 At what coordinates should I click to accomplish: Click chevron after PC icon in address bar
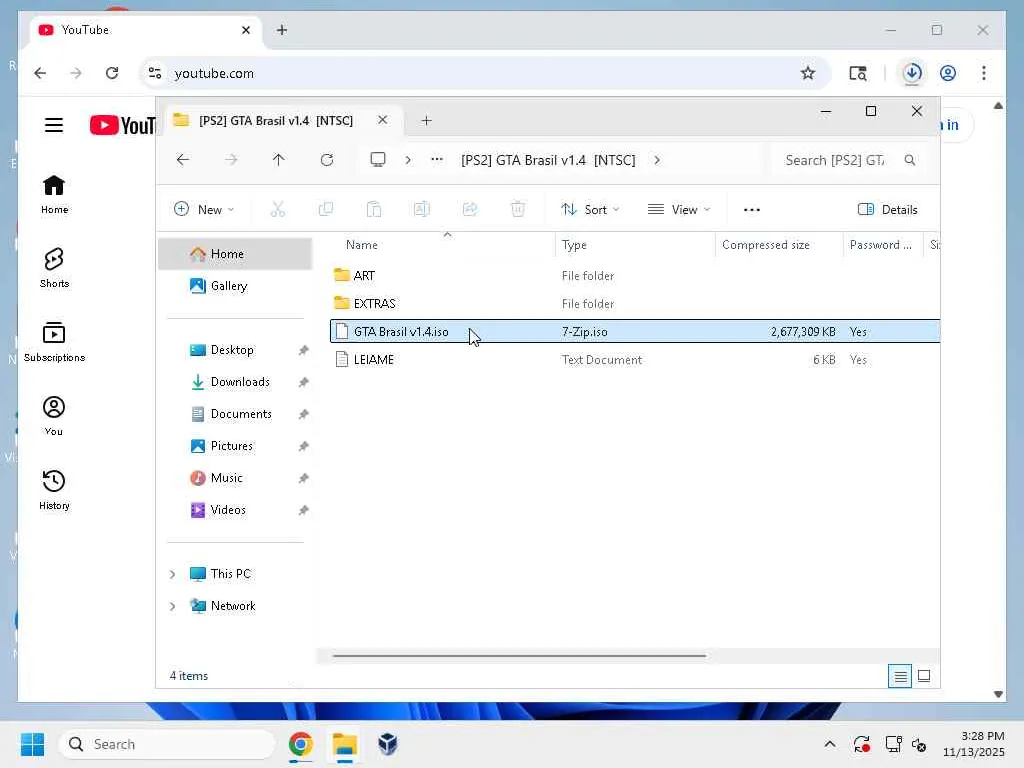click(x=408, y=160)
